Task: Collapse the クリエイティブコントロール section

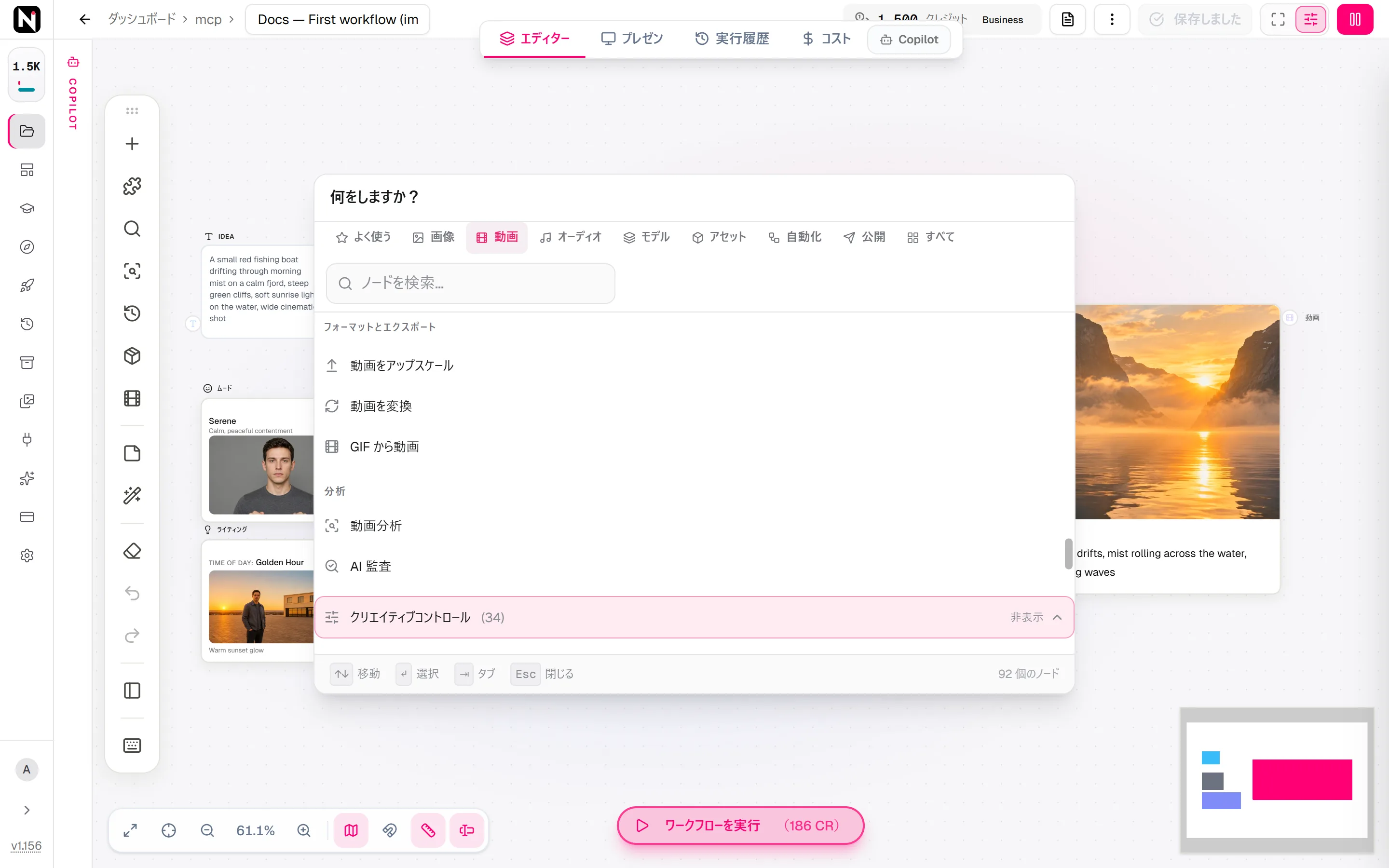Action: click(x=694, y=617)
